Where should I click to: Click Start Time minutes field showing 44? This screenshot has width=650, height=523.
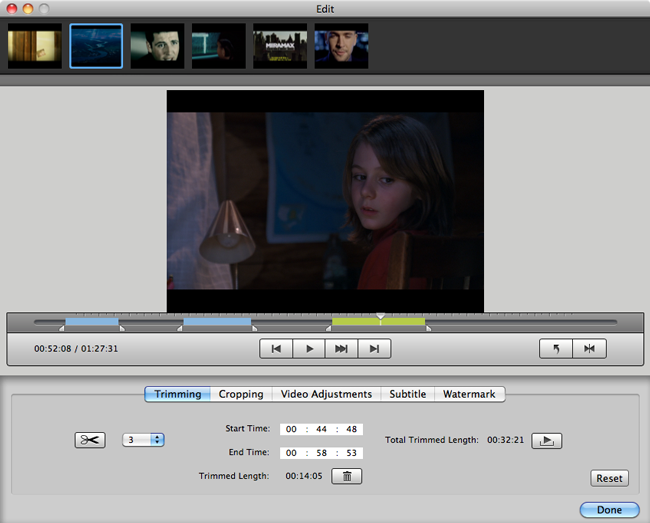pyautogui.click(x=322, y=429)
